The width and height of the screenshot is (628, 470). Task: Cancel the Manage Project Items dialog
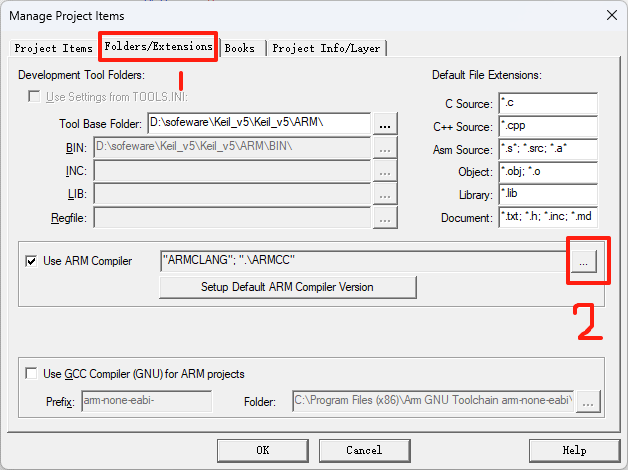pyautogui.click(x=364, y=450)
